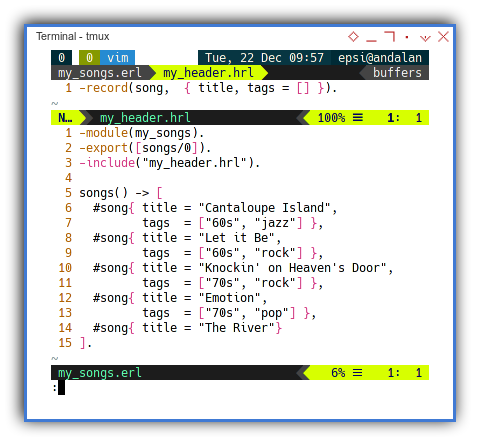Click the -record(song line in the header
The image size is (480, 446).
click(208, 88)
